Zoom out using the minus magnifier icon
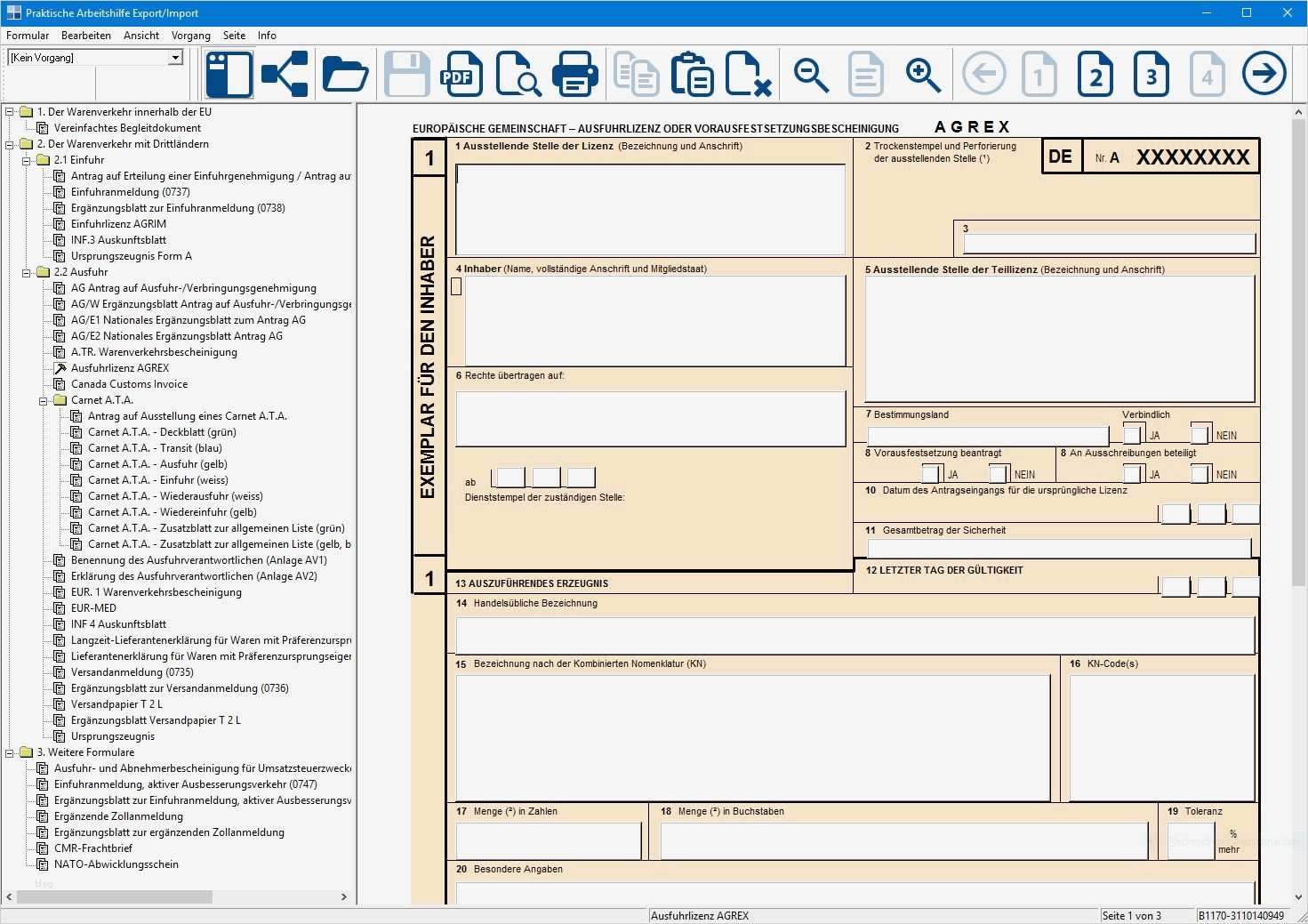This screenshot has width=1308, height=924. point(811,74)
